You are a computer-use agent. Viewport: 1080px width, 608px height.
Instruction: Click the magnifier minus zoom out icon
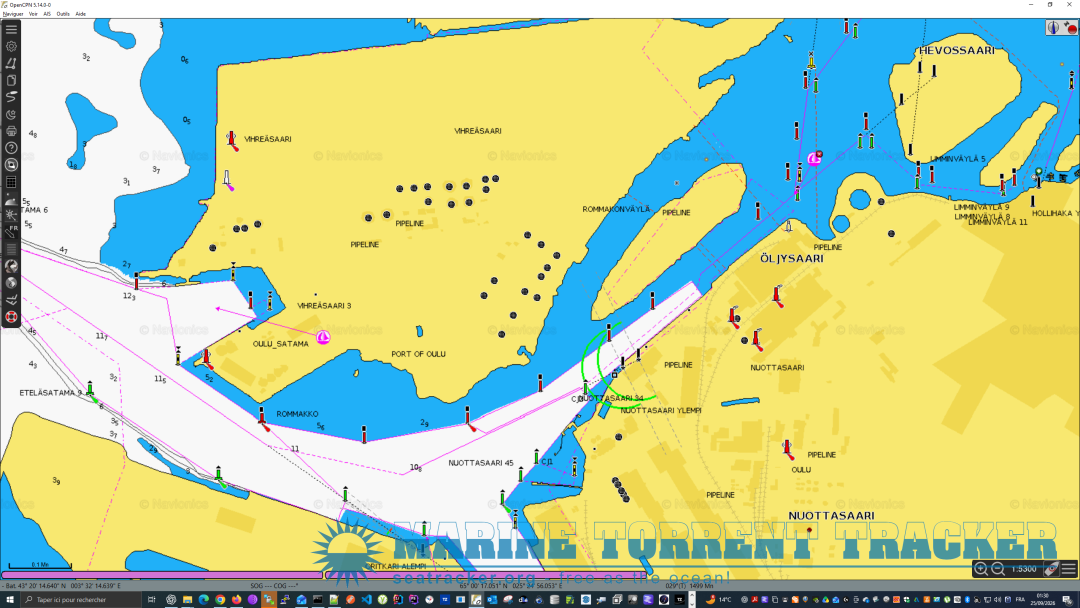click(998, 569)
